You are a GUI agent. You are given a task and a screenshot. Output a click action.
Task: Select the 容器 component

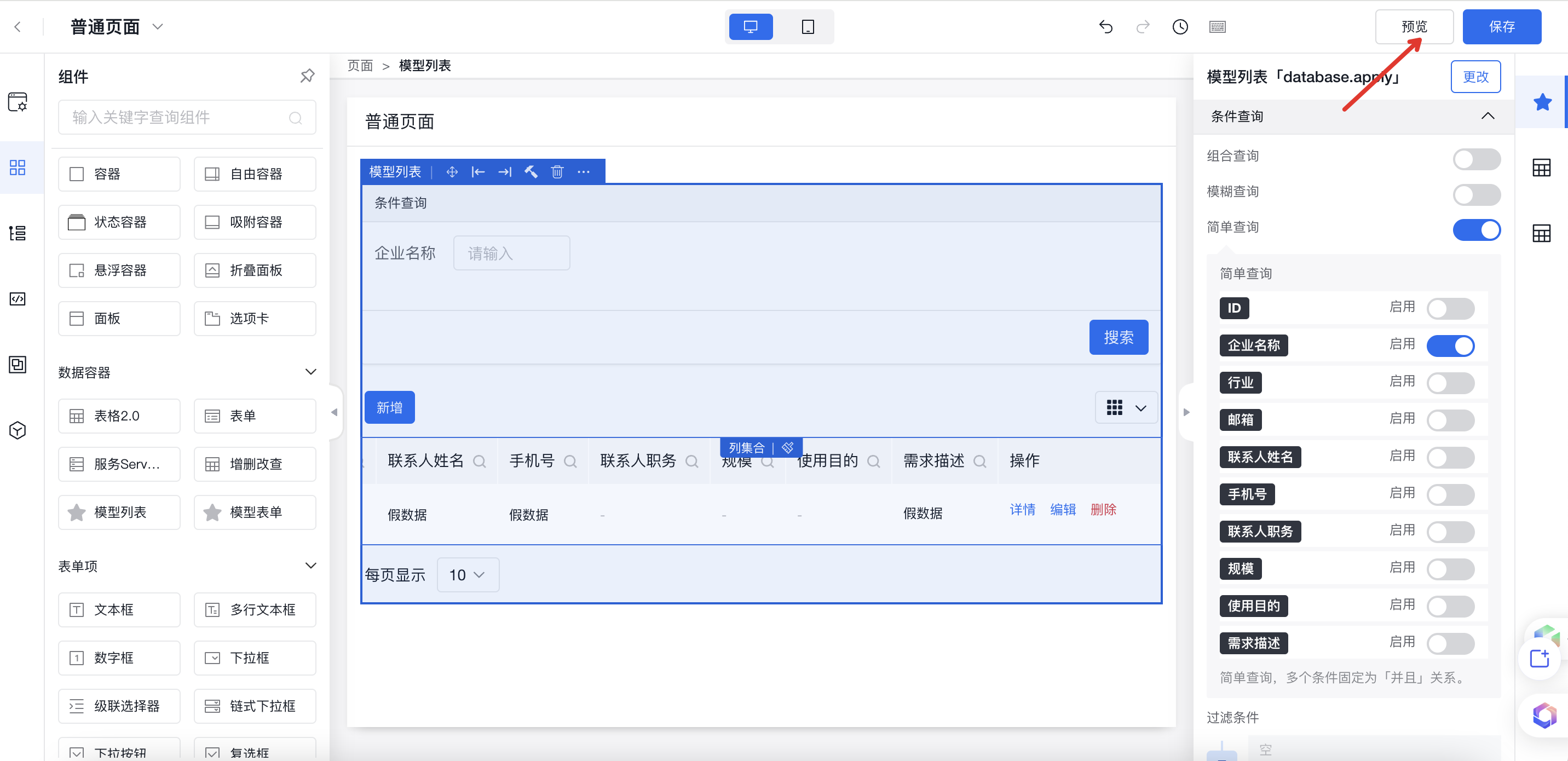pyautogui.click(x=119, y=174)
